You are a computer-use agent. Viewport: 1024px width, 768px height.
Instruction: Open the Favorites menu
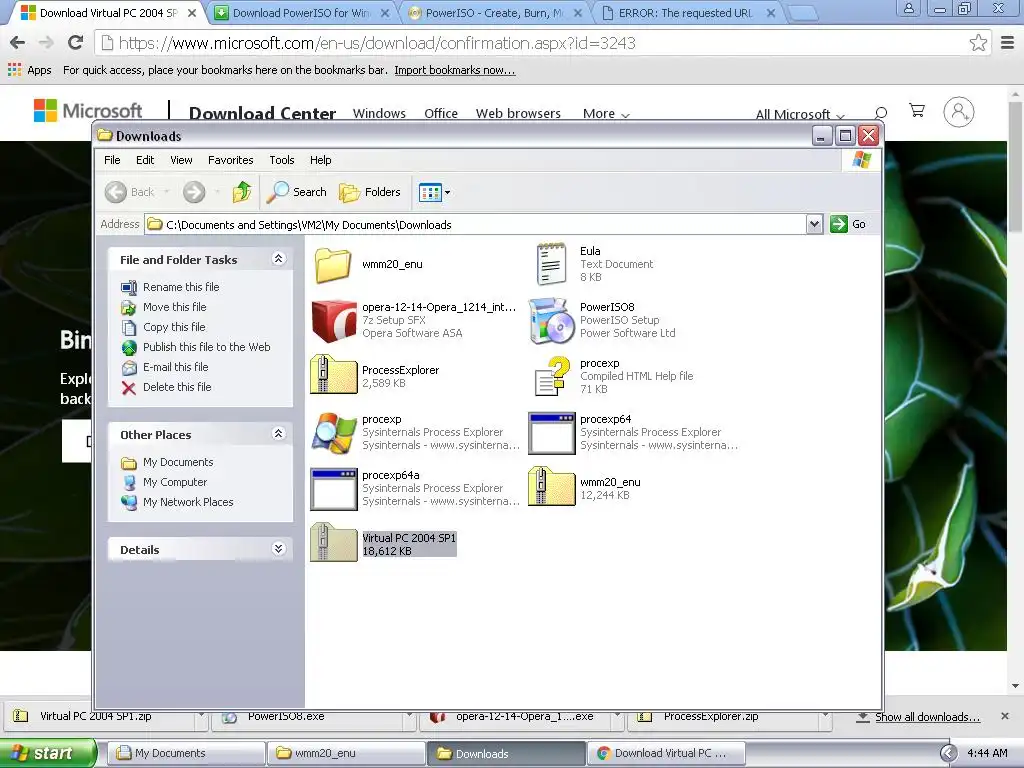[x=231, y=160]
